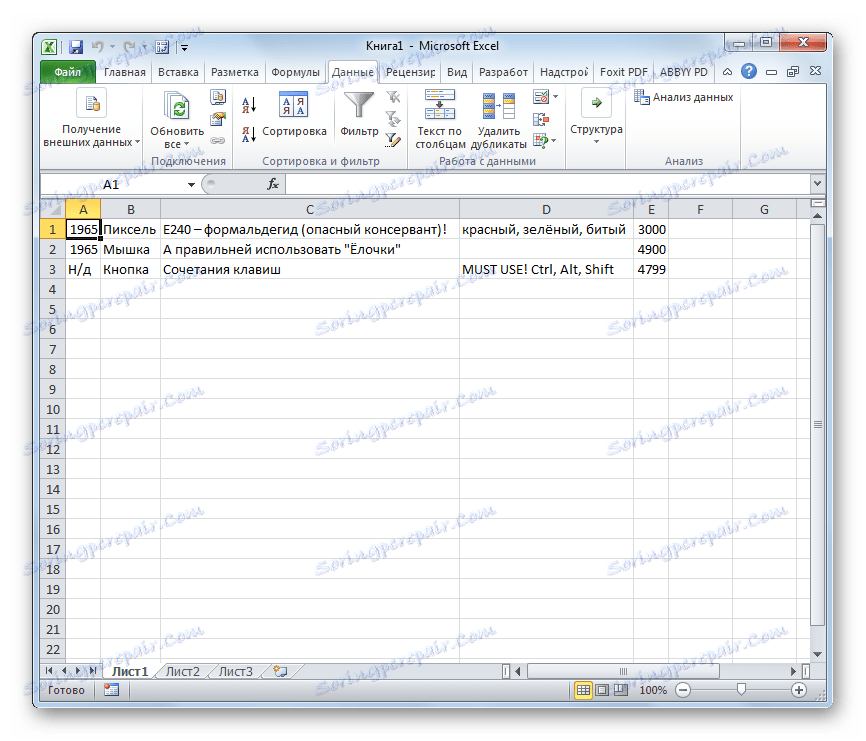This screenshot has height=741, width=866.
Task: Click Удалить дубликаты button
Action: [x=499, y=120]
